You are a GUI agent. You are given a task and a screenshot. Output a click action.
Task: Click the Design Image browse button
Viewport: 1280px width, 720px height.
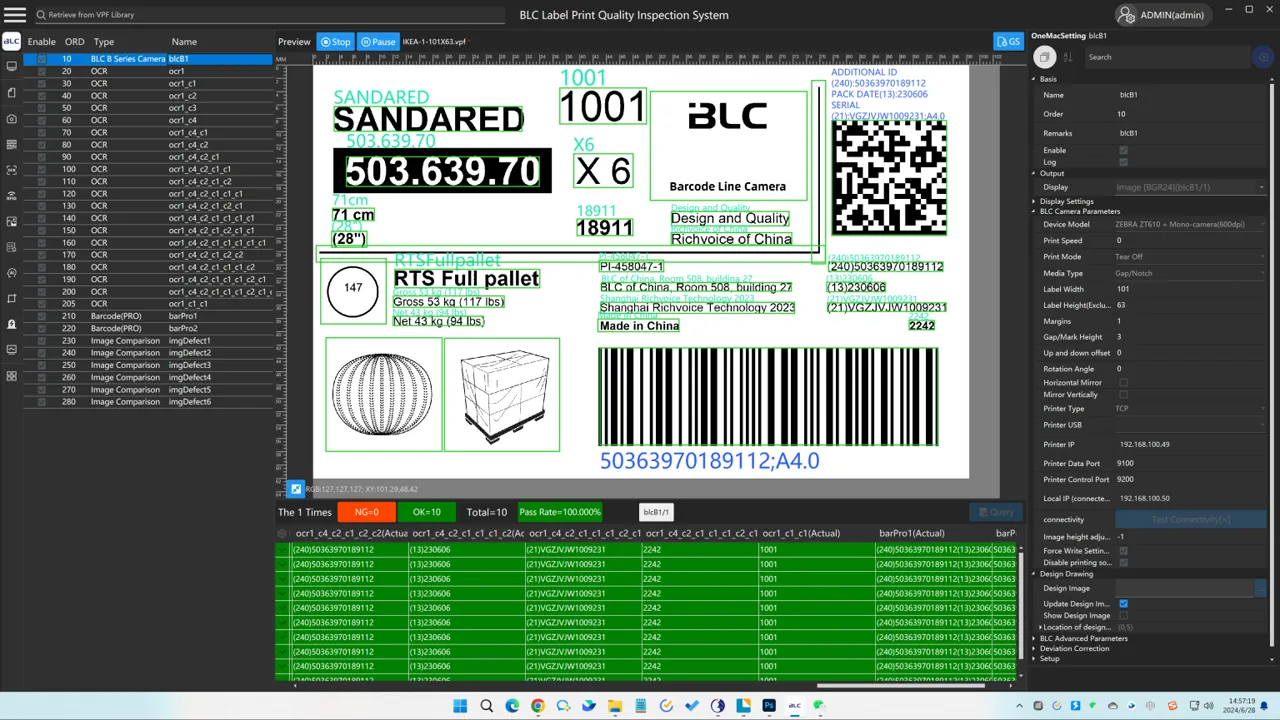(x=1261, y=588)
